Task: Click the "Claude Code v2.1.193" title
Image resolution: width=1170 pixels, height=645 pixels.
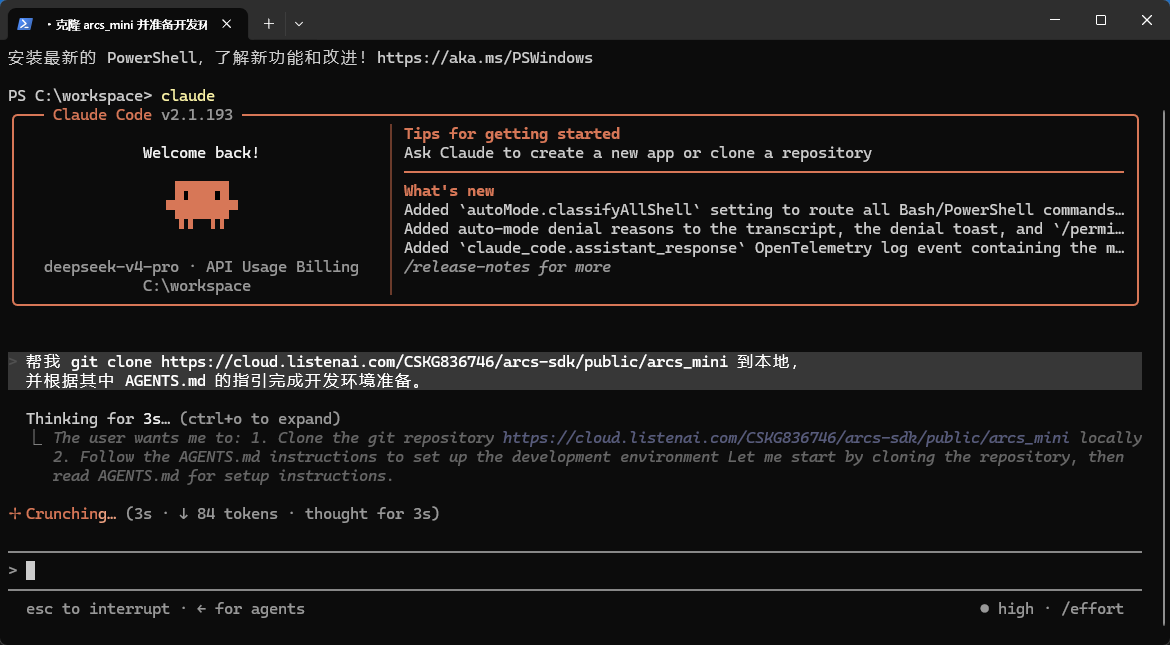Action: (x=143, y=115)
